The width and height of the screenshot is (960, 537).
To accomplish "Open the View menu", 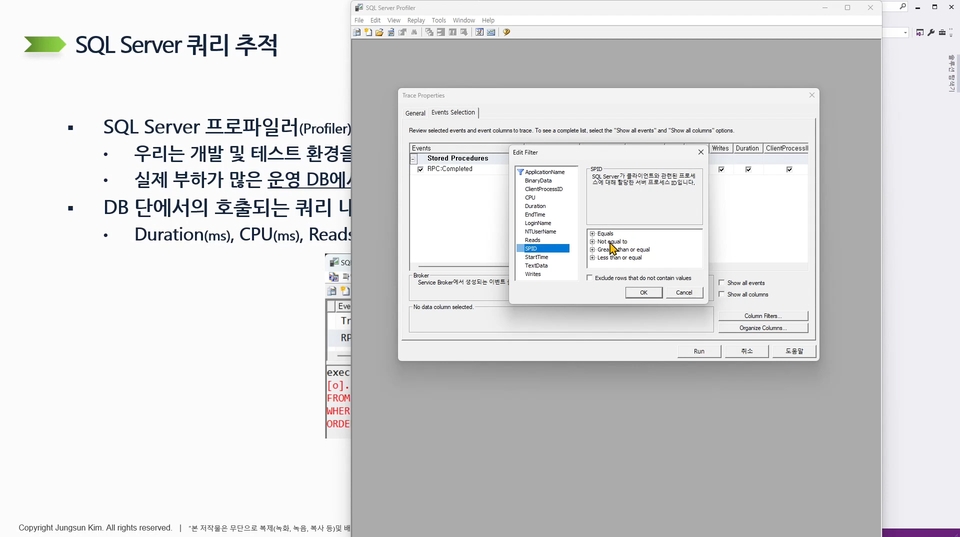I will (x=394, y=20).
